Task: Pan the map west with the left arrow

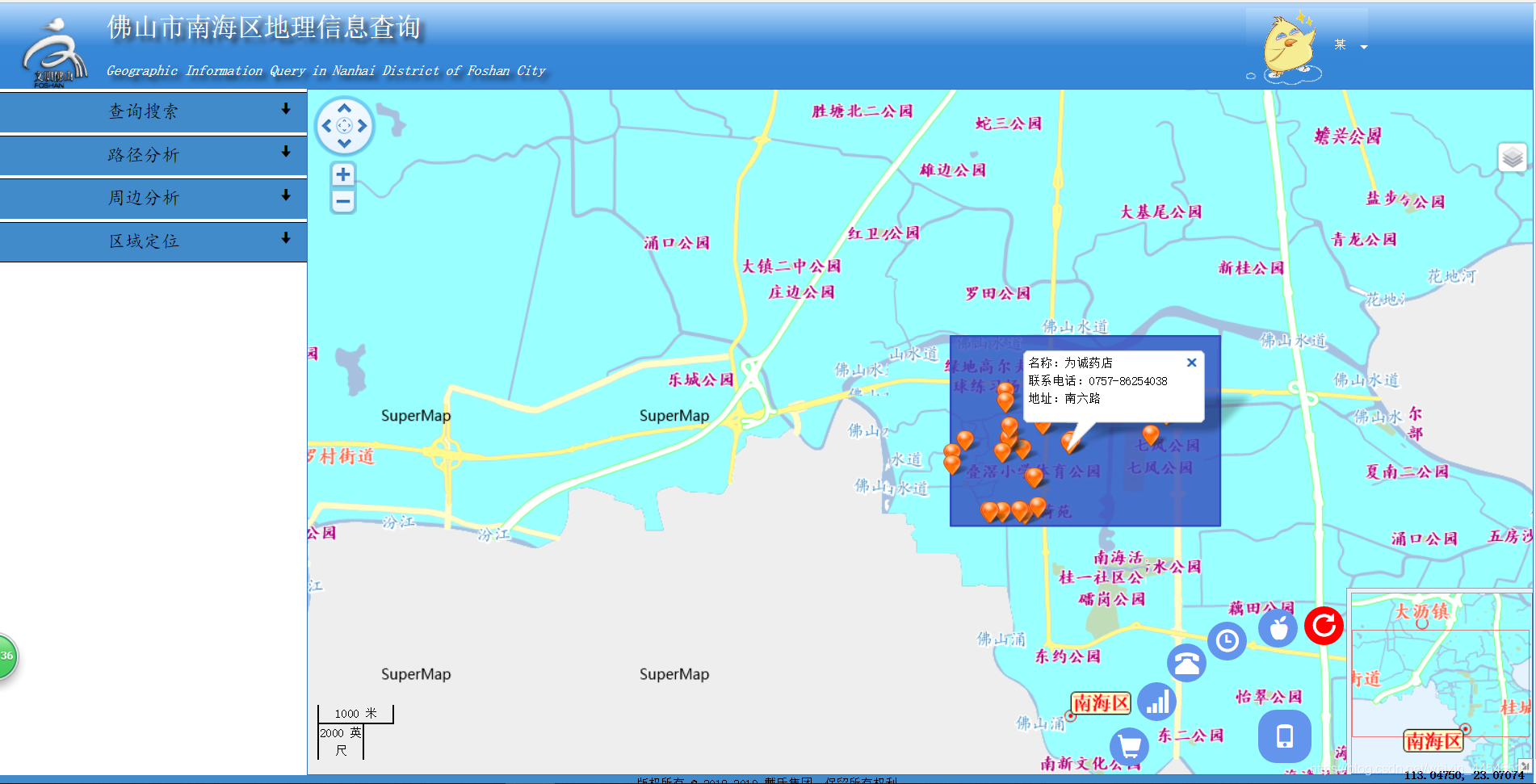Action: pos(327,126)
